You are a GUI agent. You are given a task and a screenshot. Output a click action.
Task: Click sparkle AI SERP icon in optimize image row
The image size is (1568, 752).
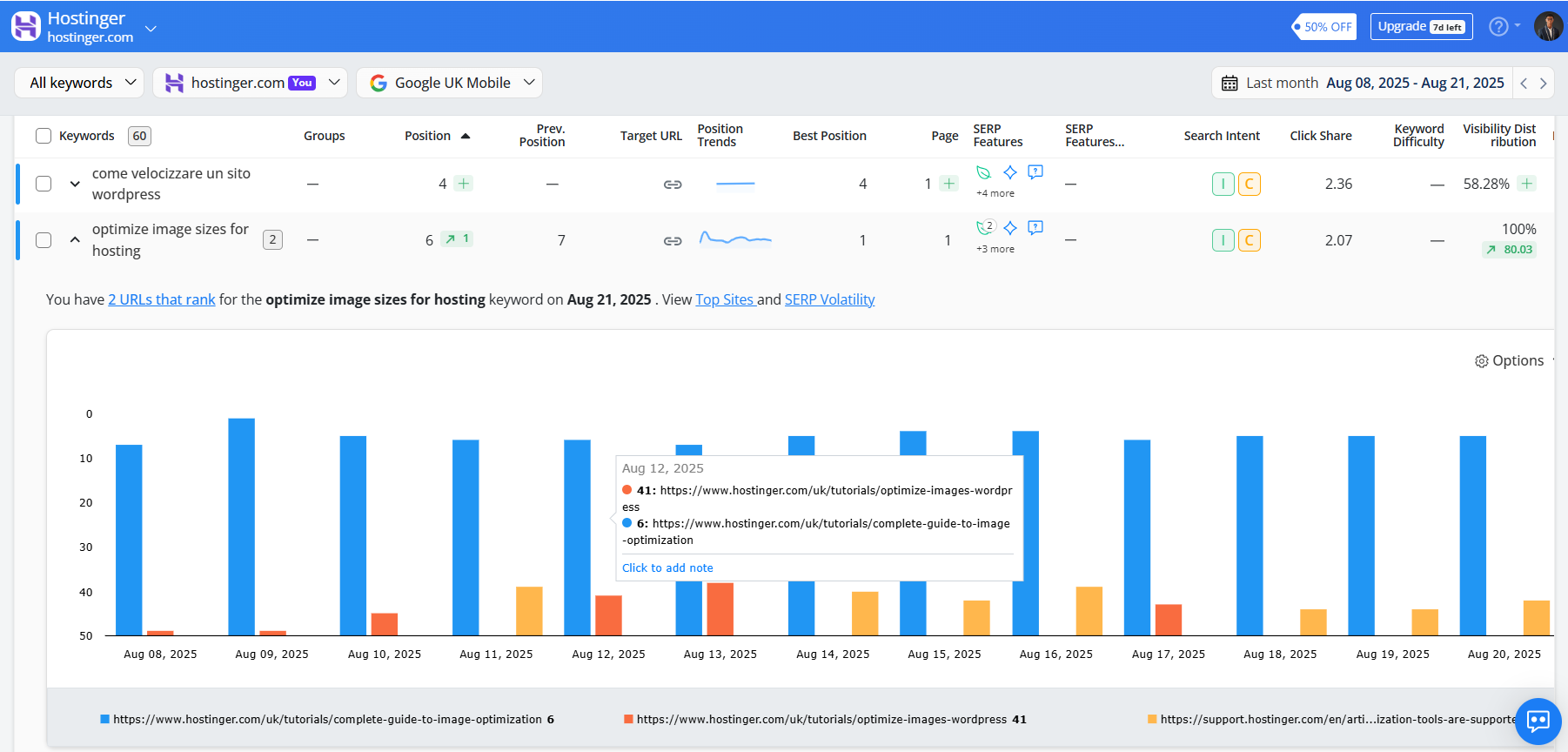(x=1009, y=228)
